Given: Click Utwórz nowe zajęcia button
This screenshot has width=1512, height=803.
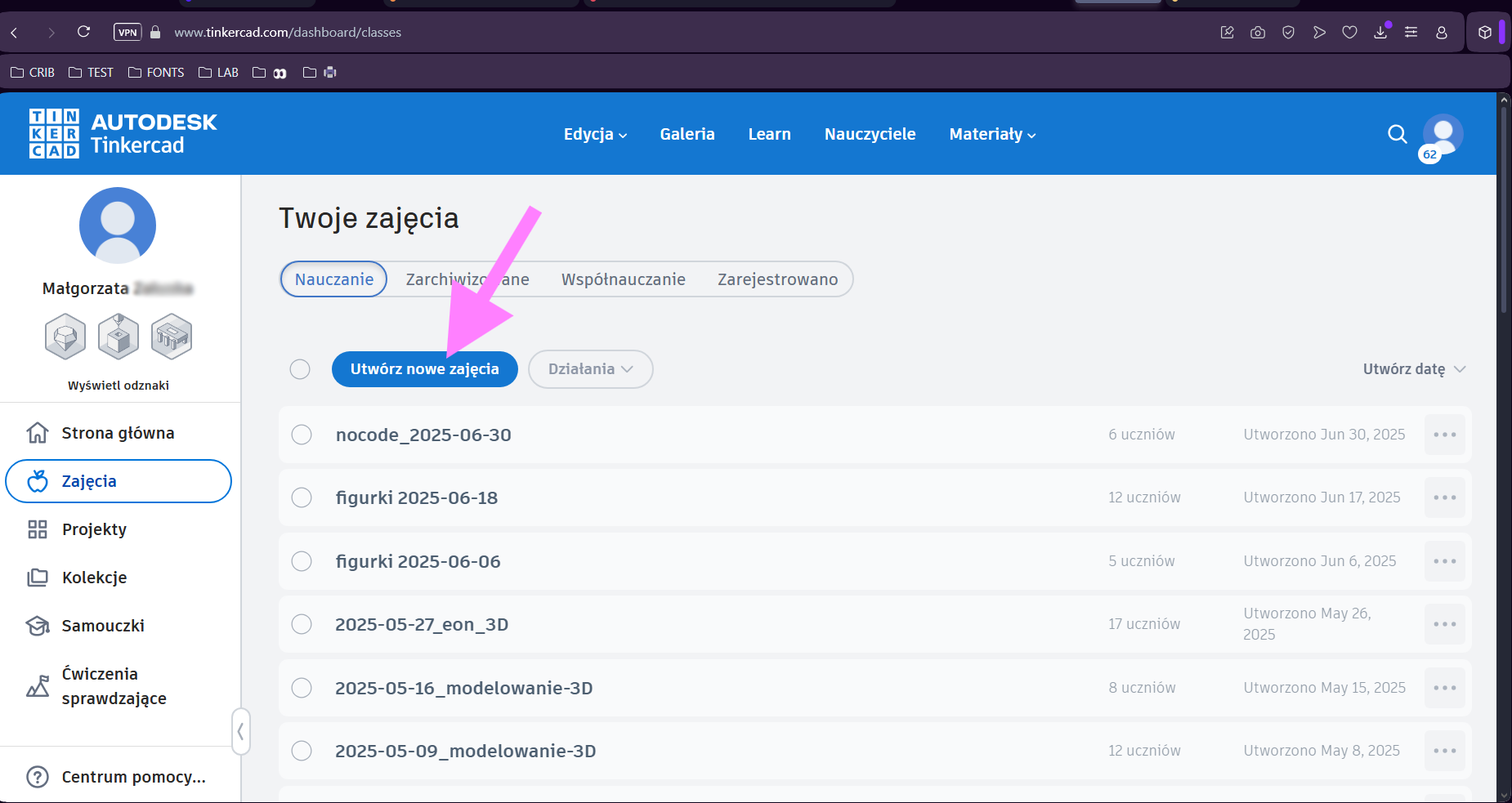Looking at the screenshot, I should click(424, 369).
